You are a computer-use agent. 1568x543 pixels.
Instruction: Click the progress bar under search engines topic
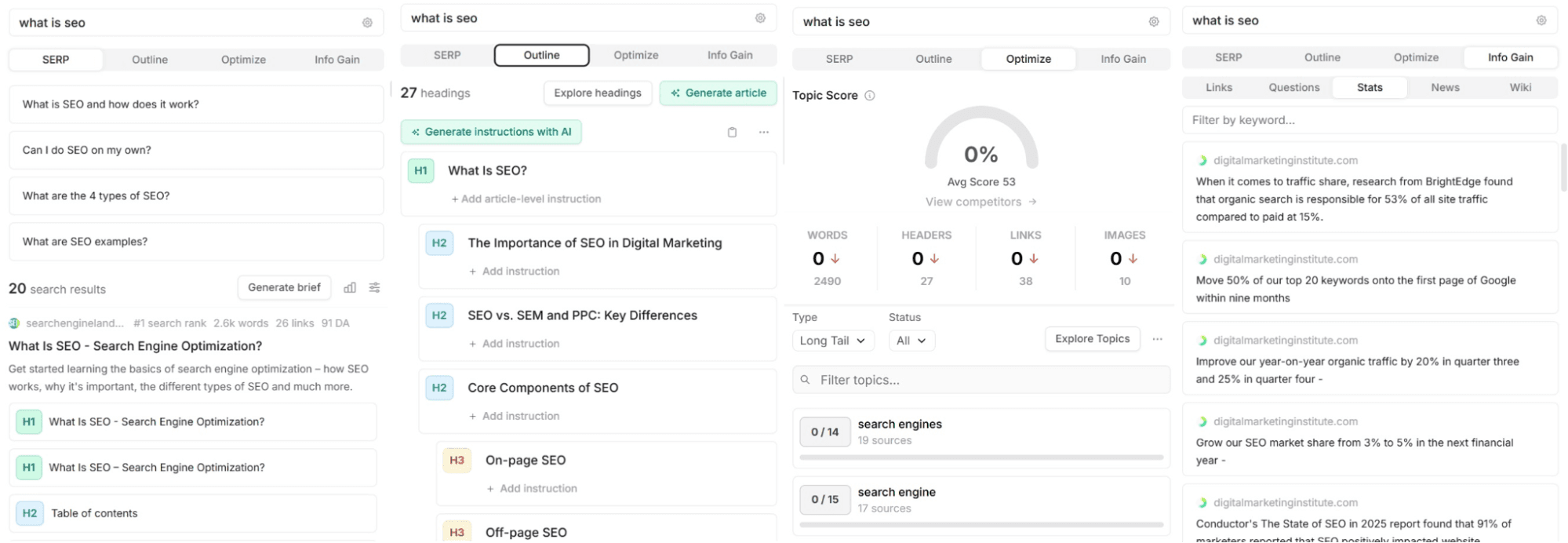(x=981, y=457)
